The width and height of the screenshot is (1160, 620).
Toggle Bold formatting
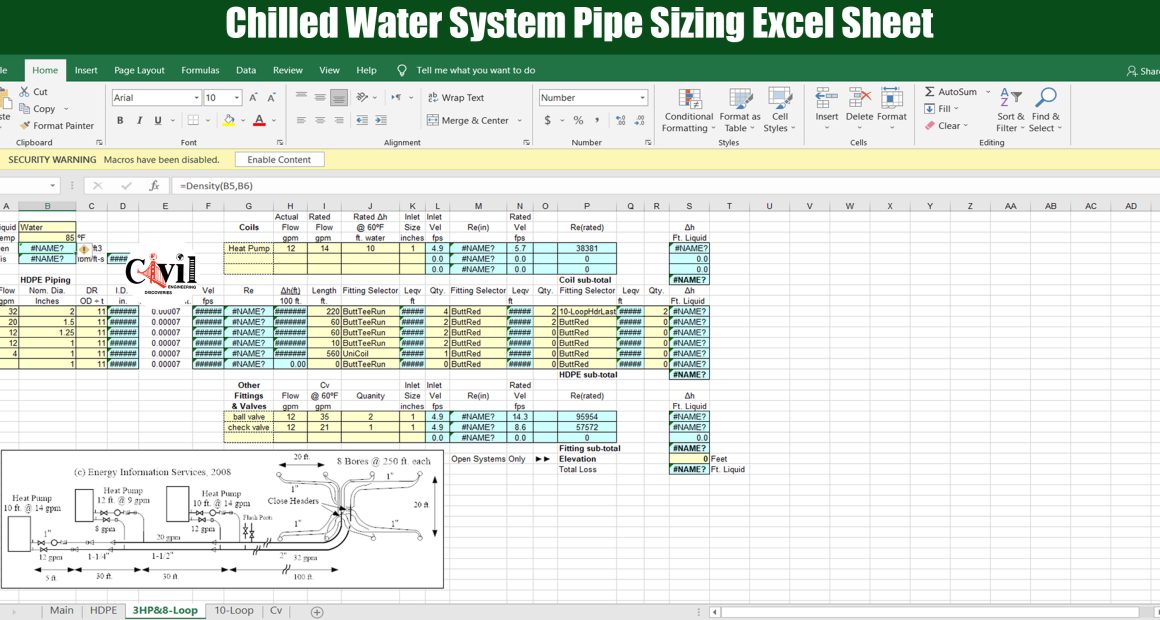click(x=120, y=121)
